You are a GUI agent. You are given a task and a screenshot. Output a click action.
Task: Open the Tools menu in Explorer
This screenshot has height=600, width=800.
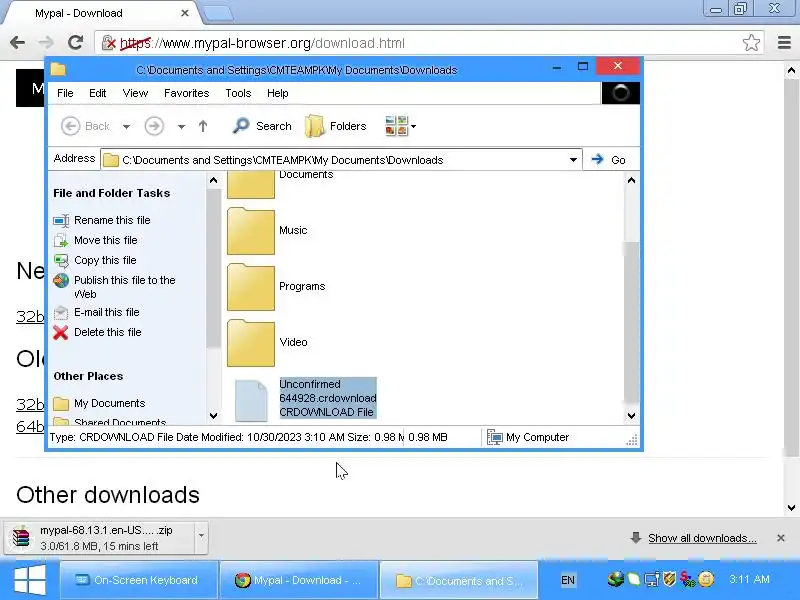pos(238,93)
